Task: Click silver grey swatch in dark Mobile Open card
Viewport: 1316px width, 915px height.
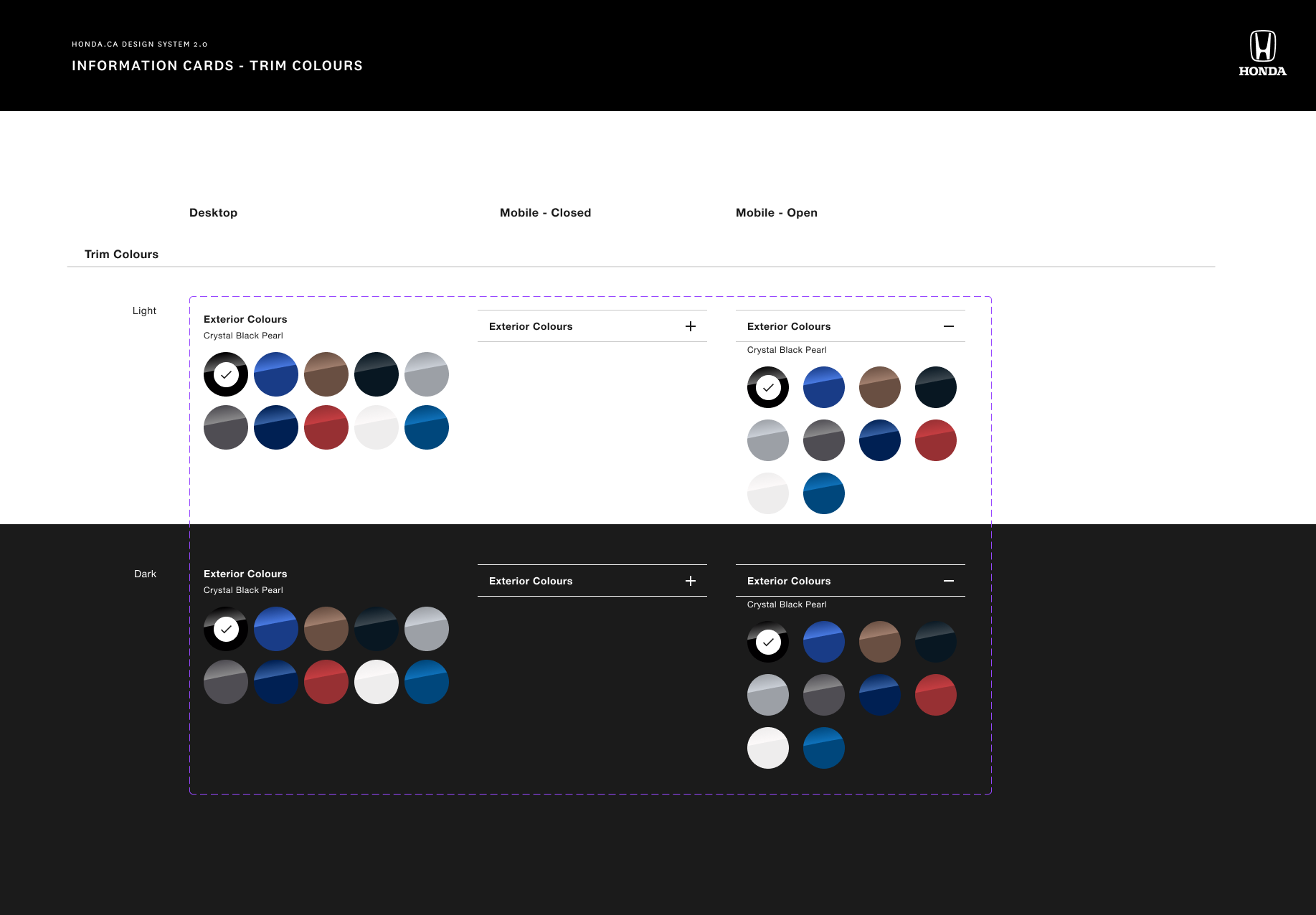Action: tap(768, 695)
